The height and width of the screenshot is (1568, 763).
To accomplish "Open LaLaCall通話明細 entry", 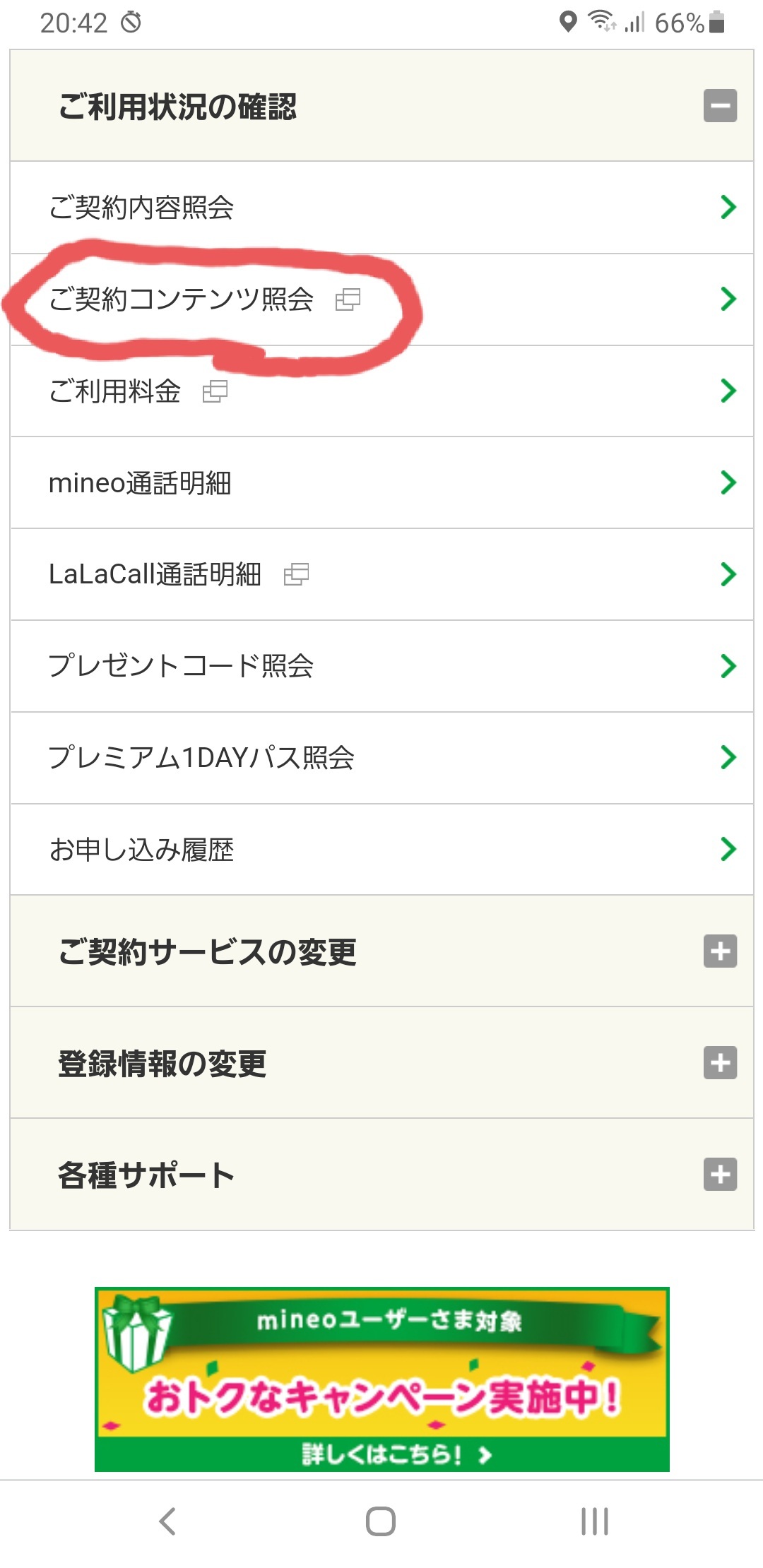I will coord(155,574).
